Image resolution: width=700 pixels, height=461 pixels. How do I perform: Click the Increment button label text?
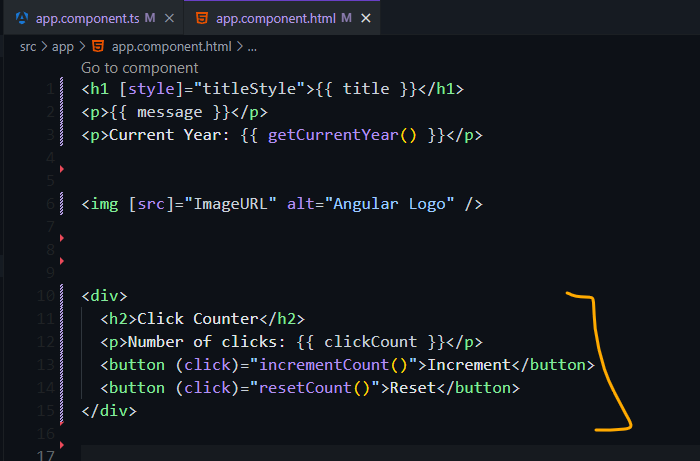click(469, 365)
